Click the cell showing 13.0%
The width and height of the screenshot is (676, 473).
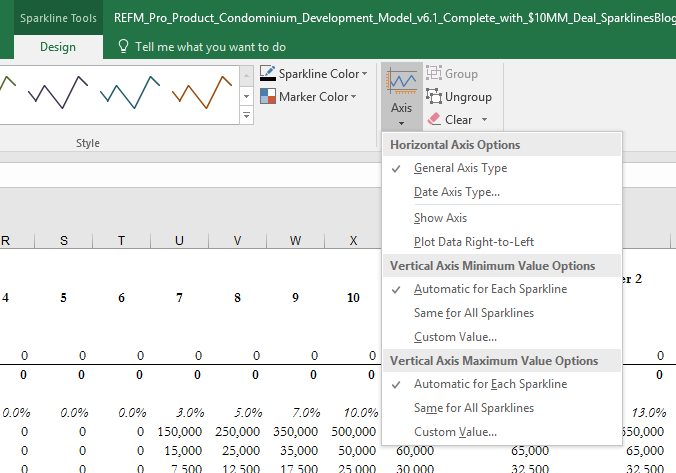[649, 413]
